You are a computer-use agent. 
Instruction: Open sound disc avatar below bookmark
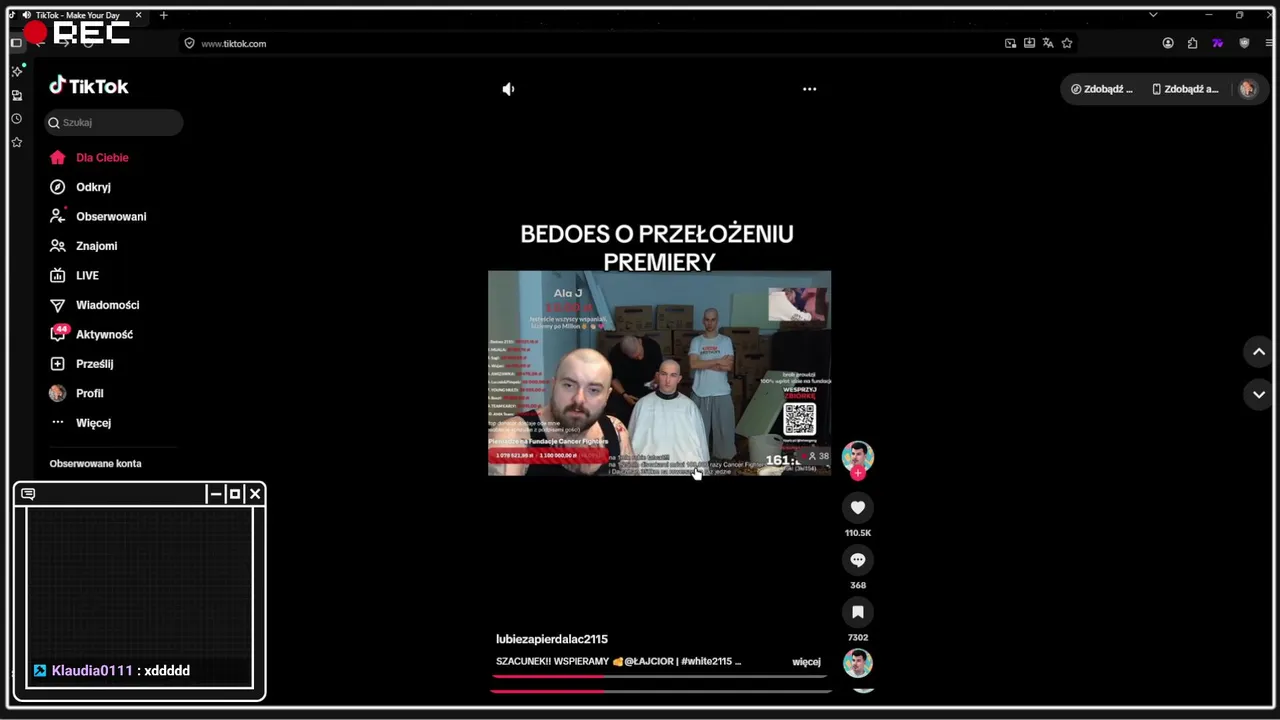click(x=857, y=663)
